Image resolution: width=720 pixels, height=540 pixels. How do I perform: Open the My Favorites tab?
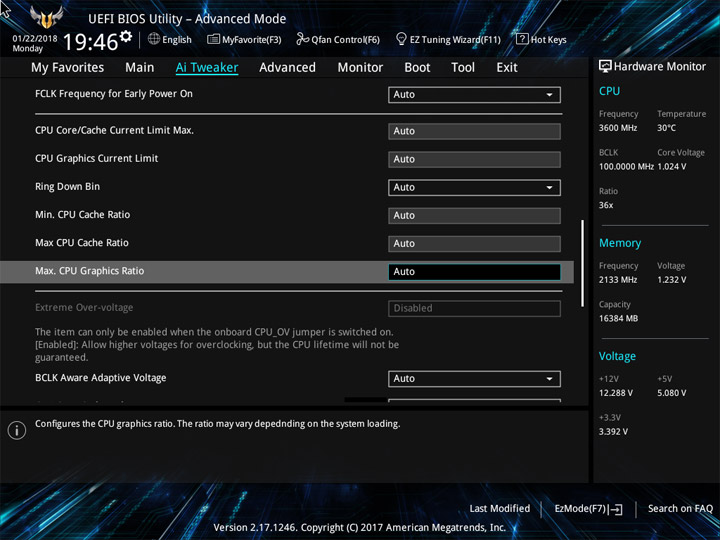pyautogui.click(x=68, y=68)
